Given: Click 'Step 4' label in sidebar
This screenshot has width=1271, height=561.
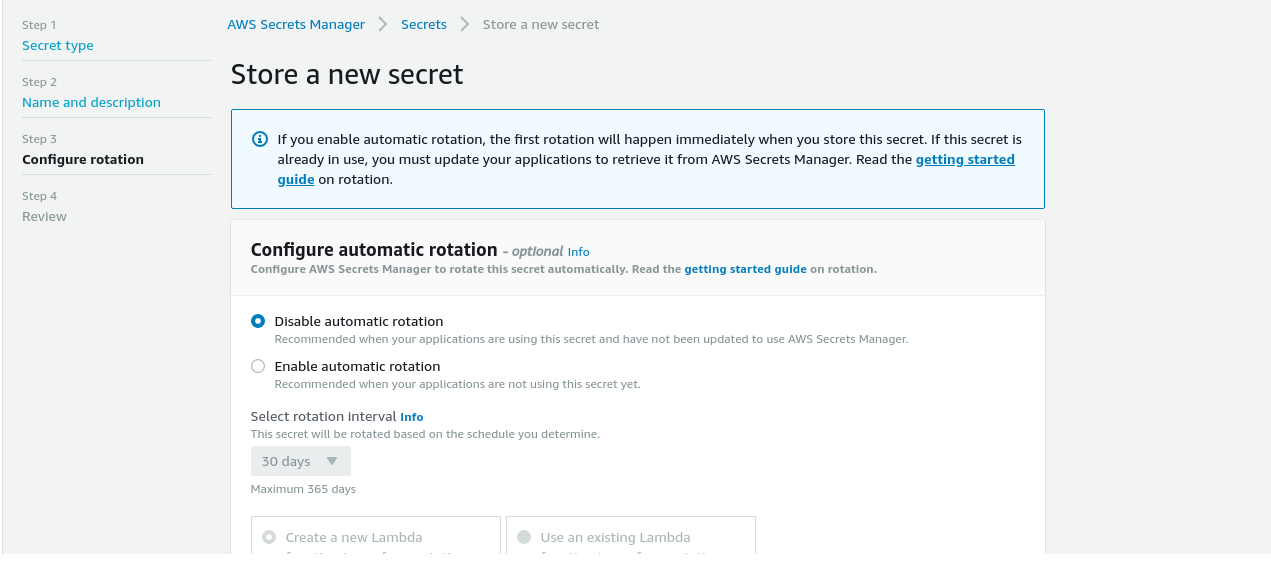Looking at the screenshot, I should [x=39, y=197].
